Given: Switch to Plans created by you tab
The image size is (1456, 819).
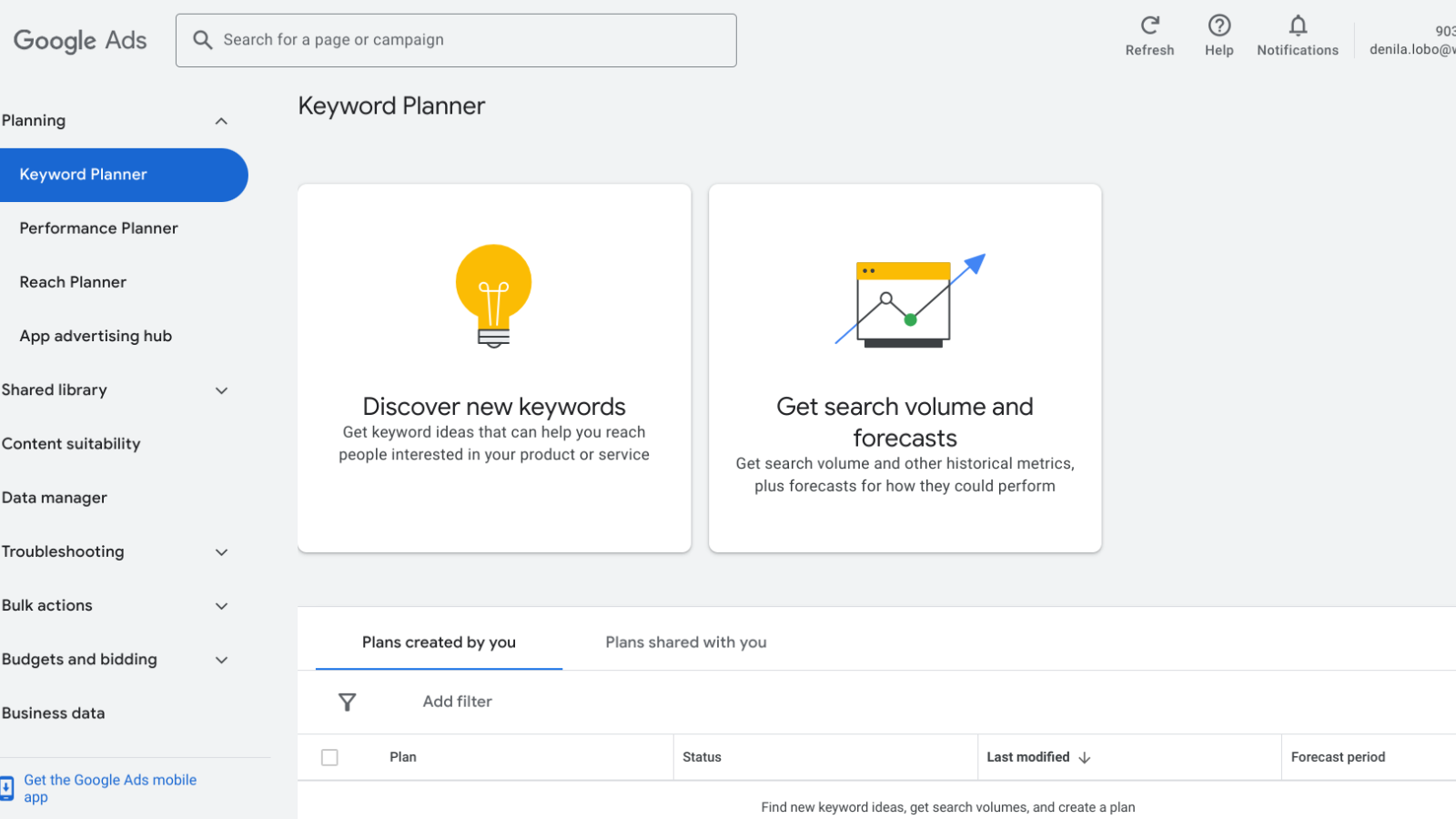Looking at the screenshot, I should pos(439,642).
